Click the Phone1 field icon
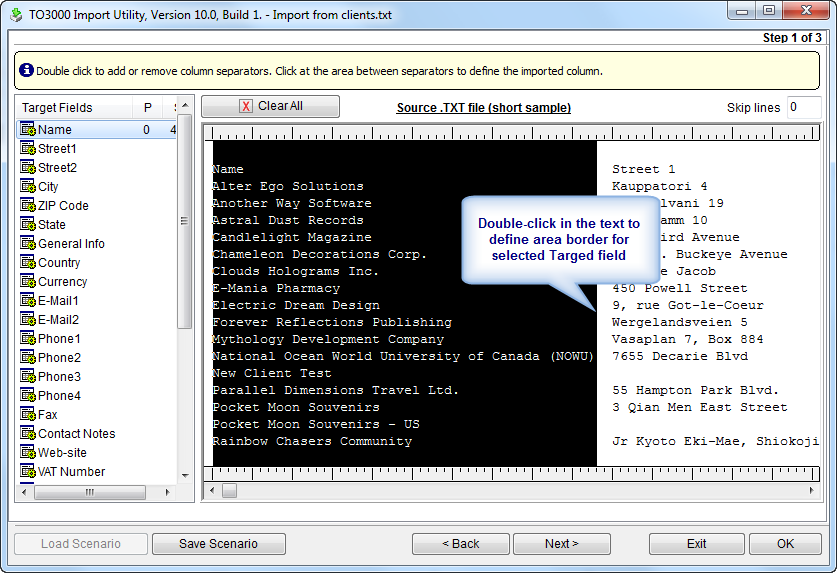 tap(28, 338)
